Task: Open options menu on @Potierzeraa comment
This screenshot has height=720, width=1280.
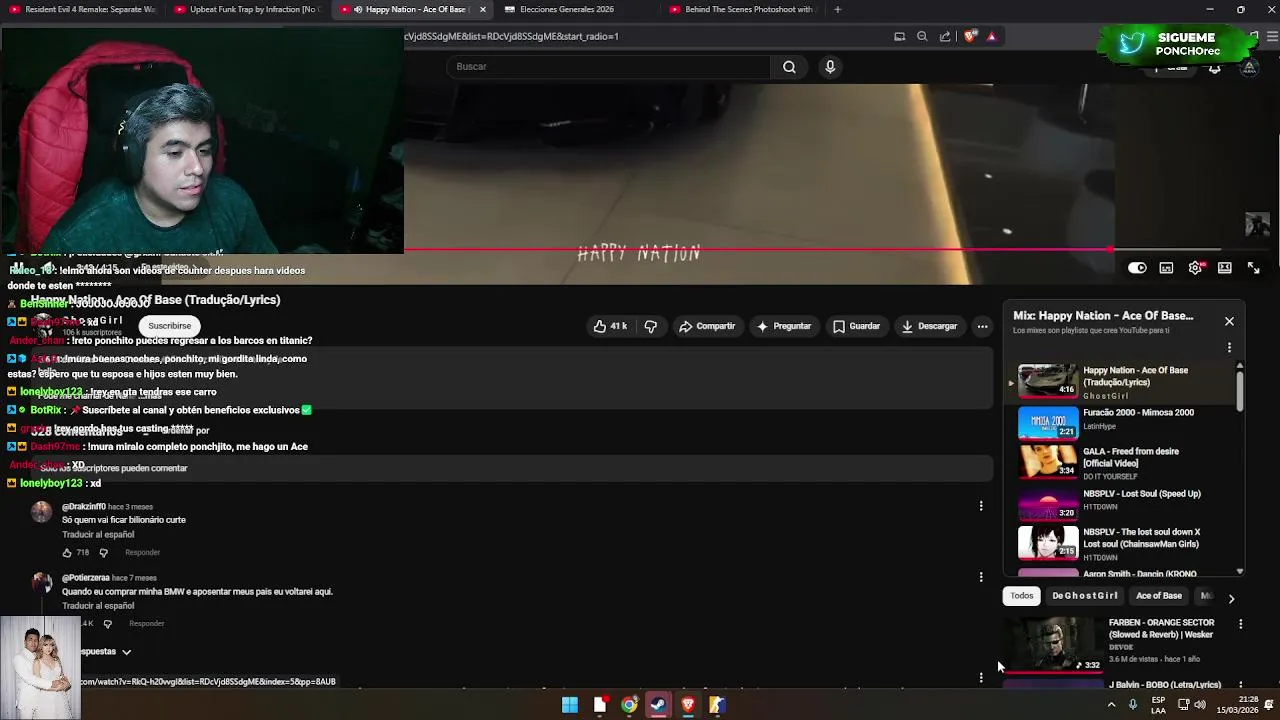Action: point(981,577)
